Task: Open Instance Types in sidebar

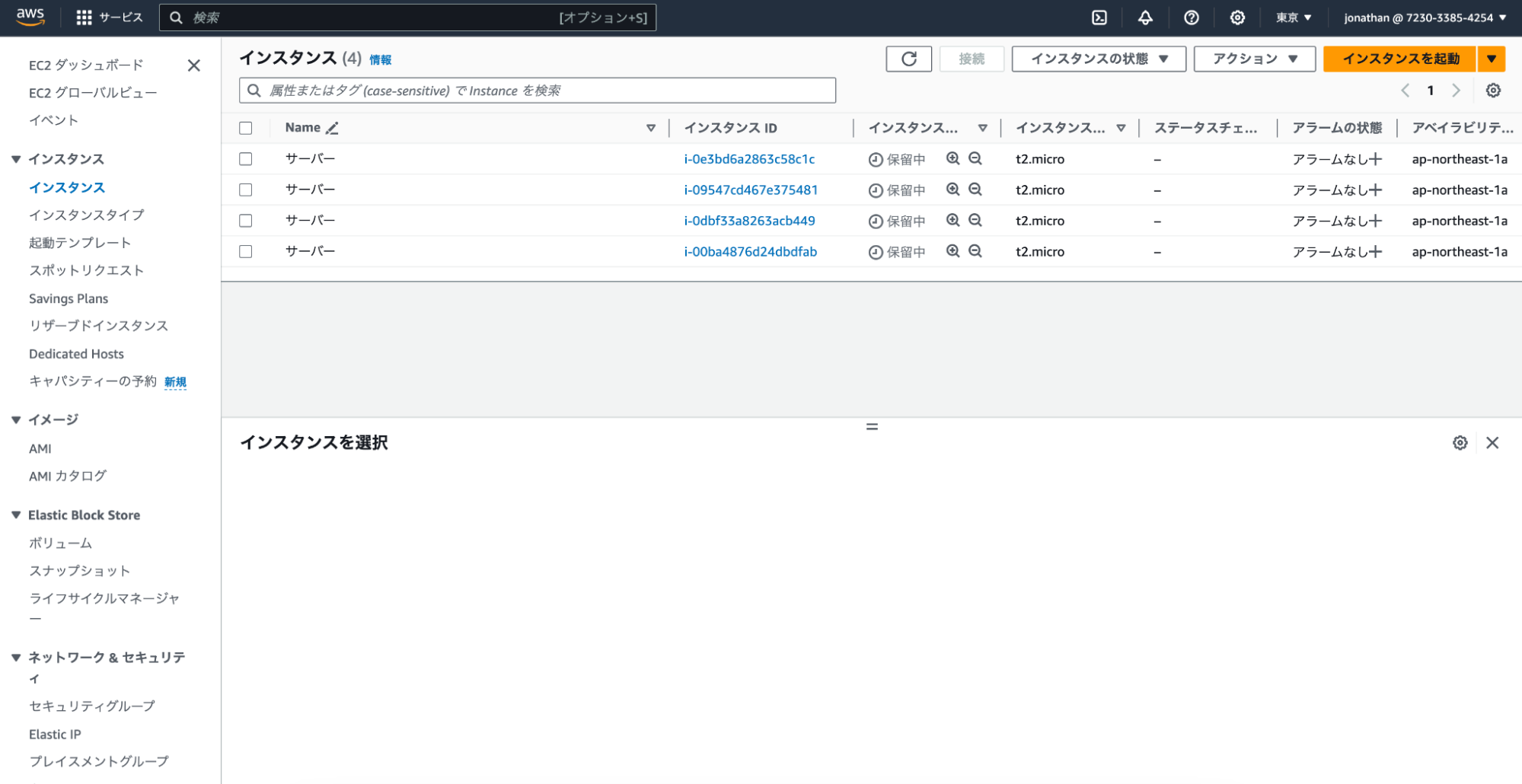Action: click(87, 215)
